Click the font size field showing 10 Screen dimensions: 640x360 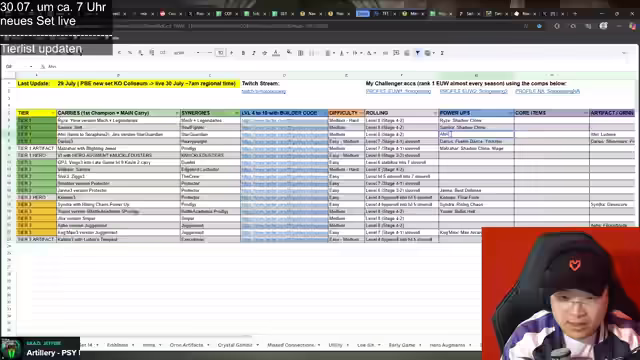[220, 53]
